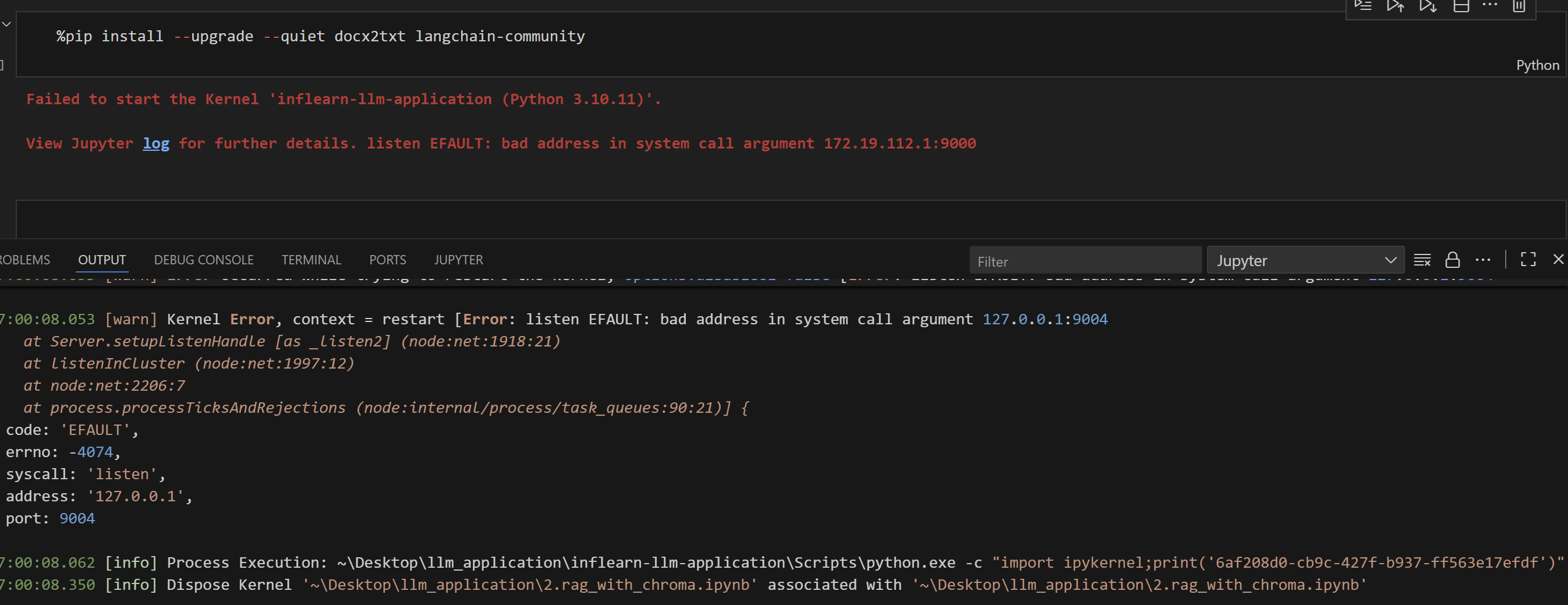Toggle output auto-scroll lock
This screenshot has width=1568, height=605.
(x=1452, y=260)
